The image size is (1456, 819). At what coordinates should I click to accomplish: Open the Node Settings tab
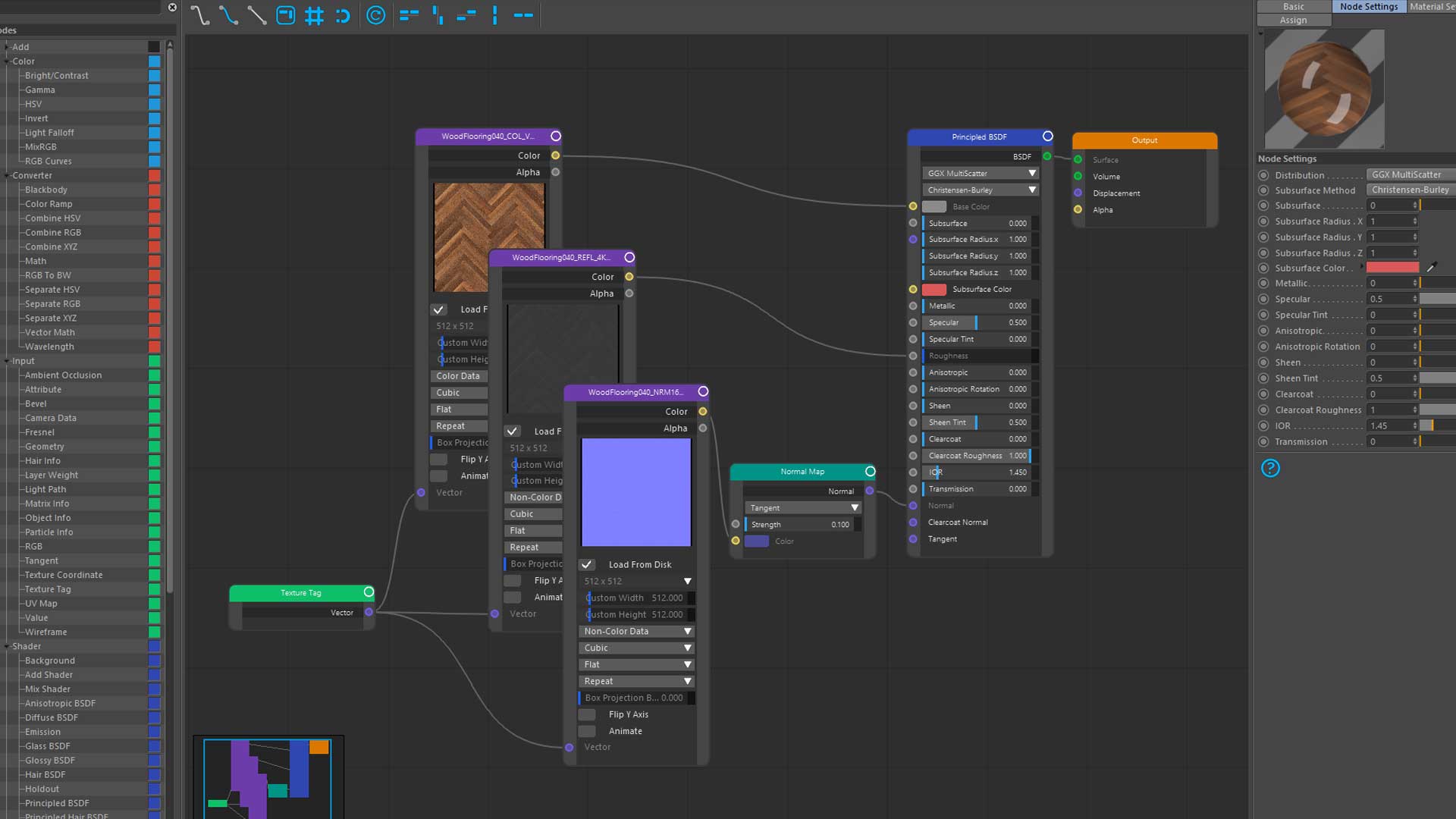click(1369, 6)
